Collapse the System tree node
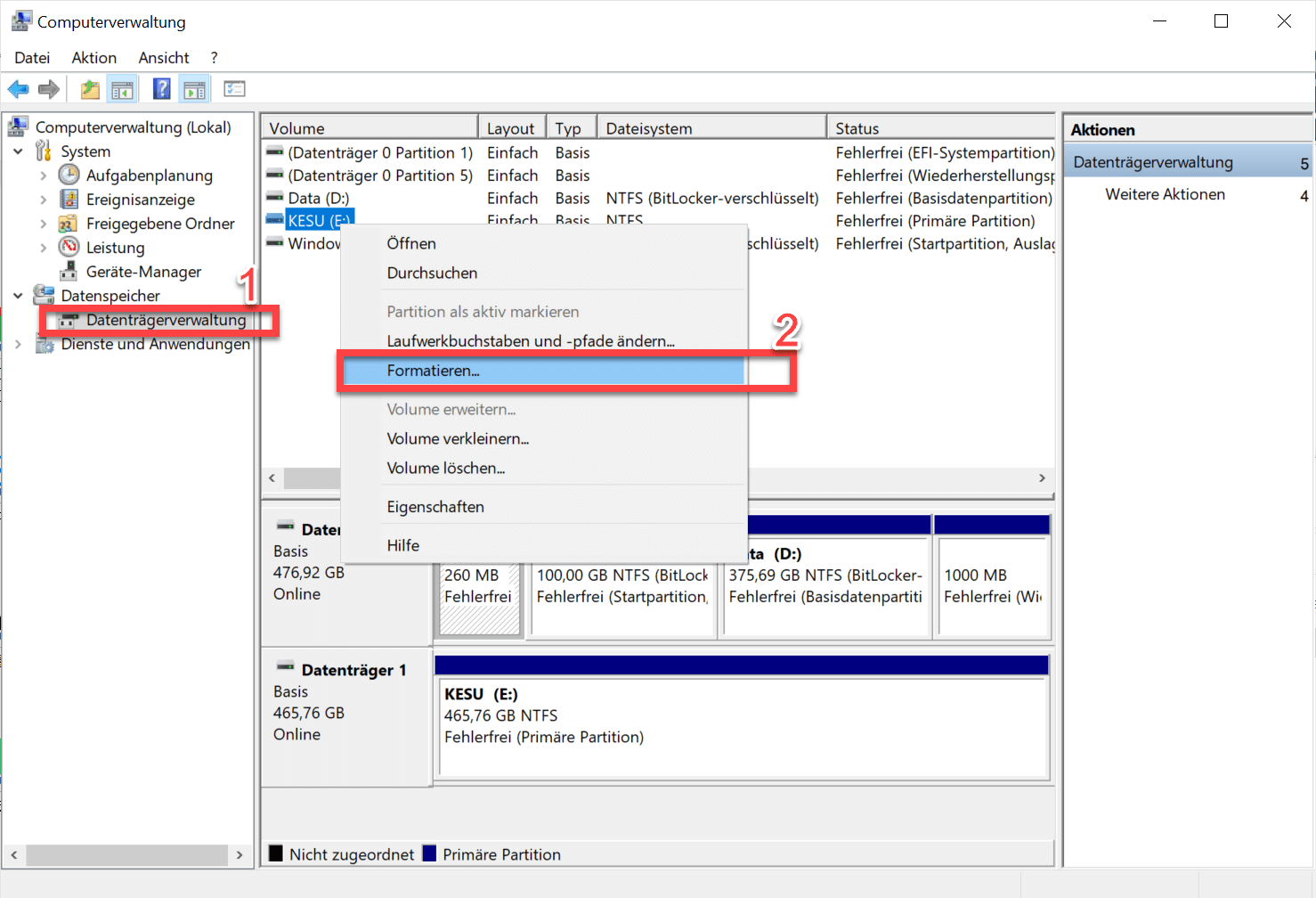 click(x=18, y=151)
